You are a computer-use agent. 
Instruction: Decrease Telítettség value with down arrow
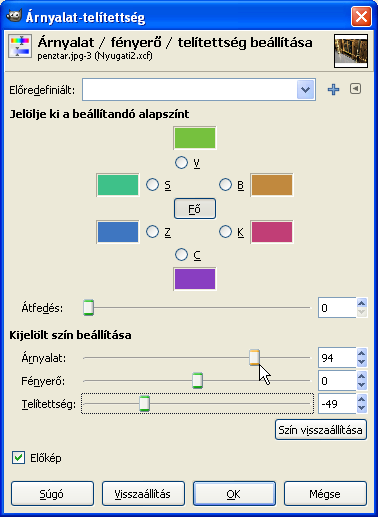362,408
